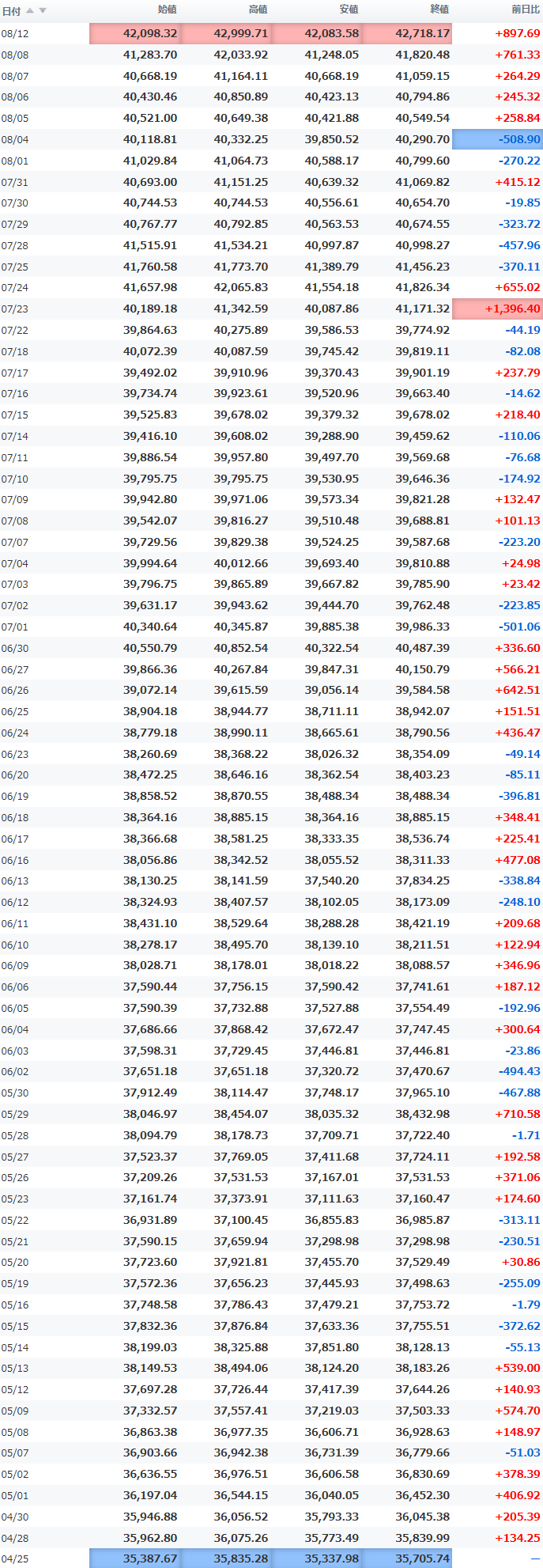
Task: Click the close value 37,753.72
Action: point(423,1305)
